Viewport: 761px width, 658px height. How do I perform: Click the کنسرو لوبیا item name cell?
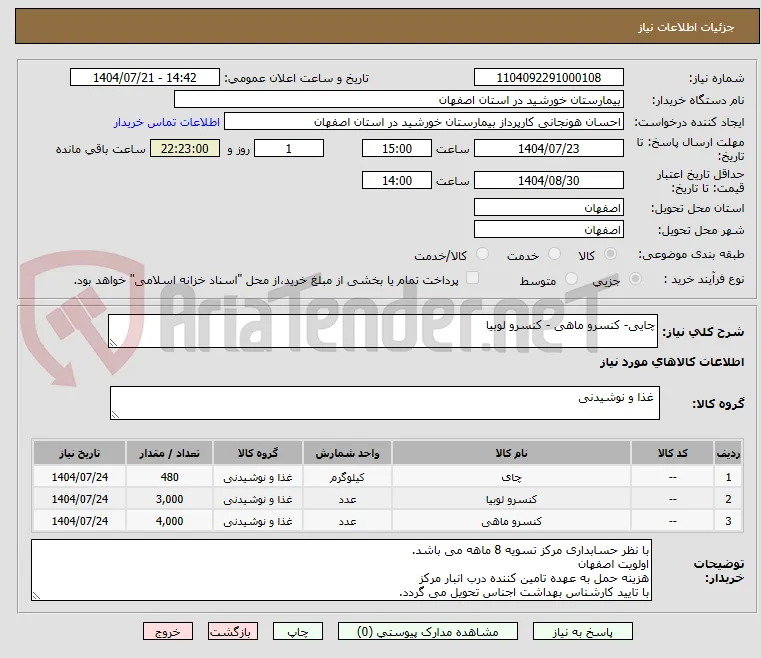[511, 499]
